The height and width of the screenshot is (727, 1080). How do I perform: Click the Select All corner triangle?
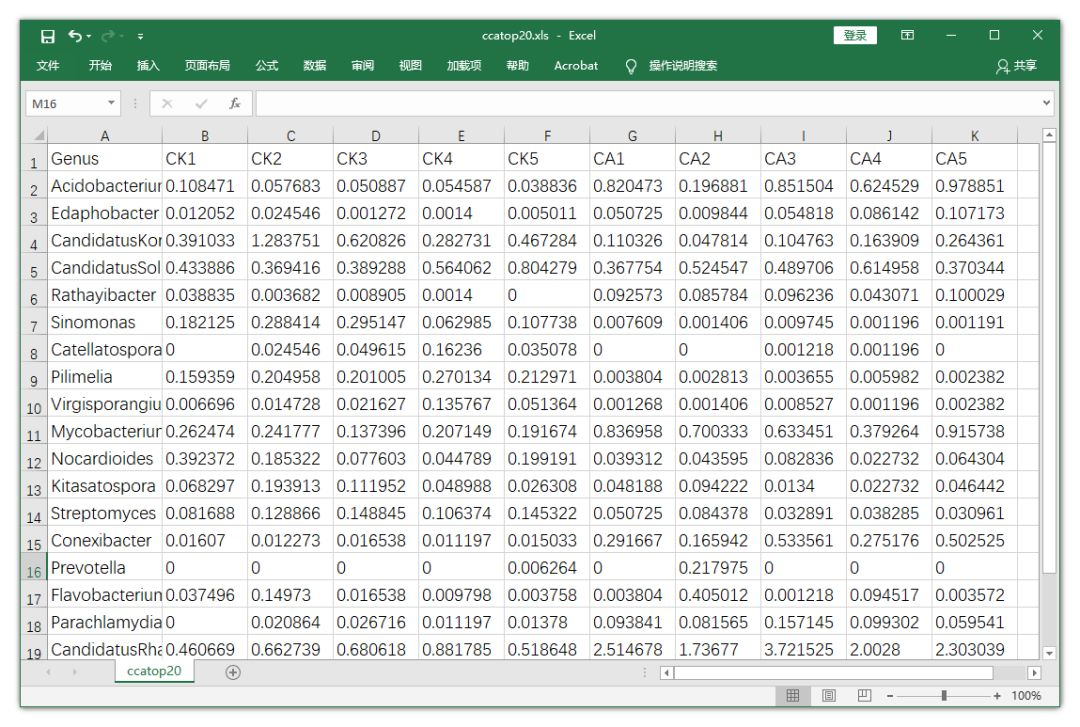37,135
